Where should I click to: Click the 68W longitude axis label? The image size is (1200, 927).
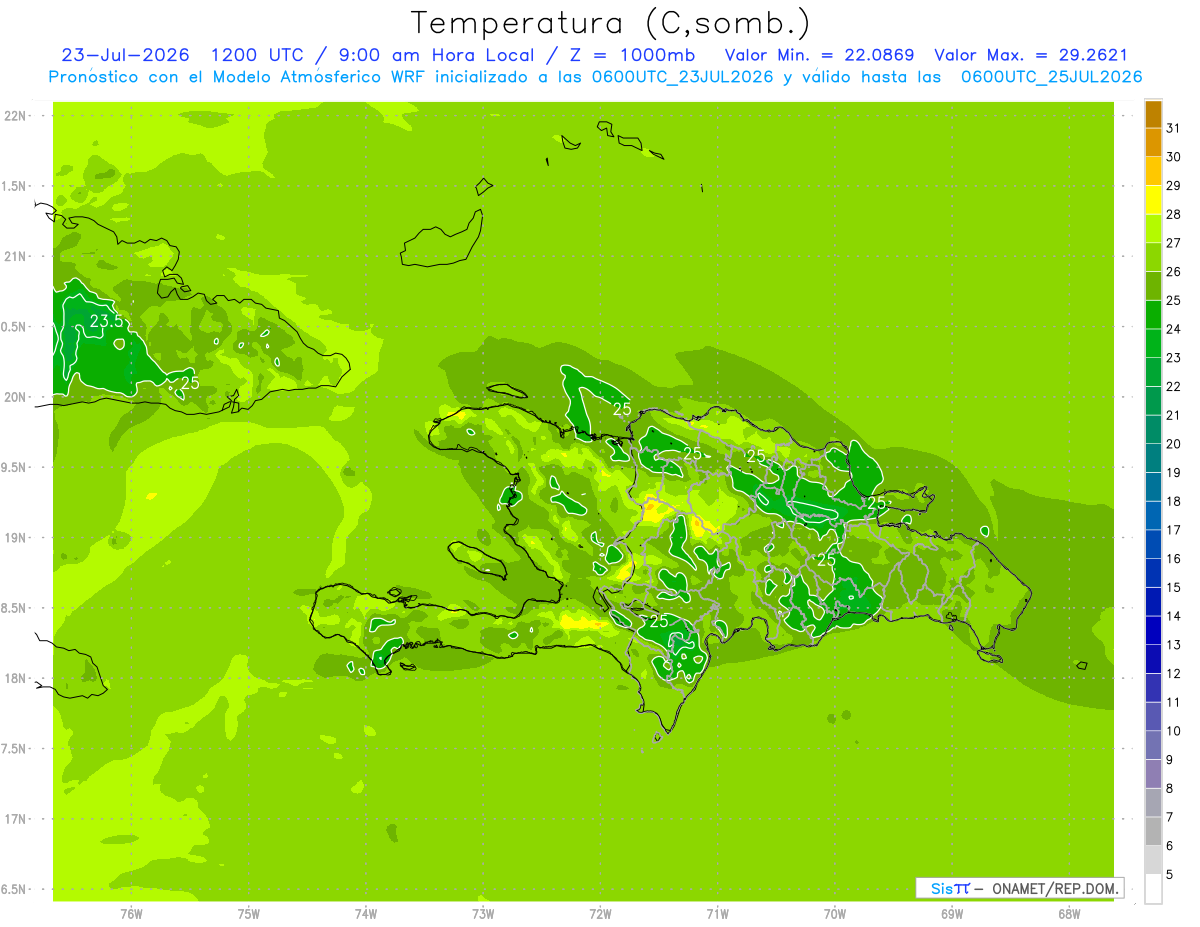pyautogui.click(x=1069, y=913)
